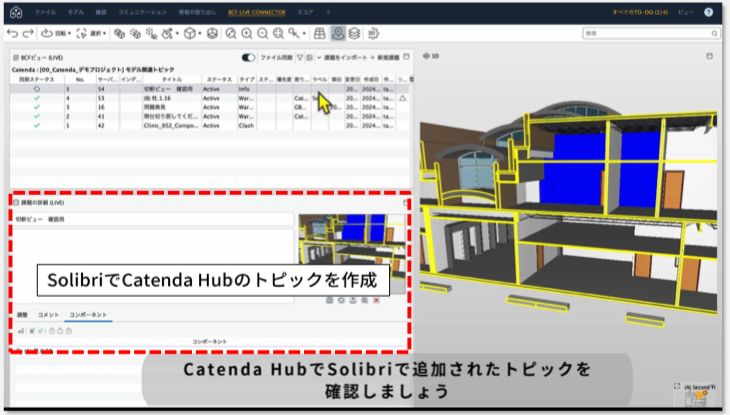Select the Zoom Out magnifier tool
Image resolution: width=730 pixels, height=415 pixels.
pyautogui.click(x=262, y=33)
